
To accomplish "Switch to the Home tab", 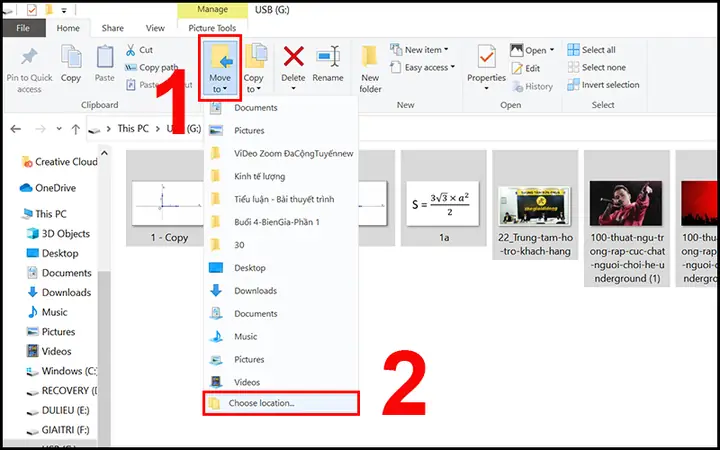I will [x=68, y=28].
